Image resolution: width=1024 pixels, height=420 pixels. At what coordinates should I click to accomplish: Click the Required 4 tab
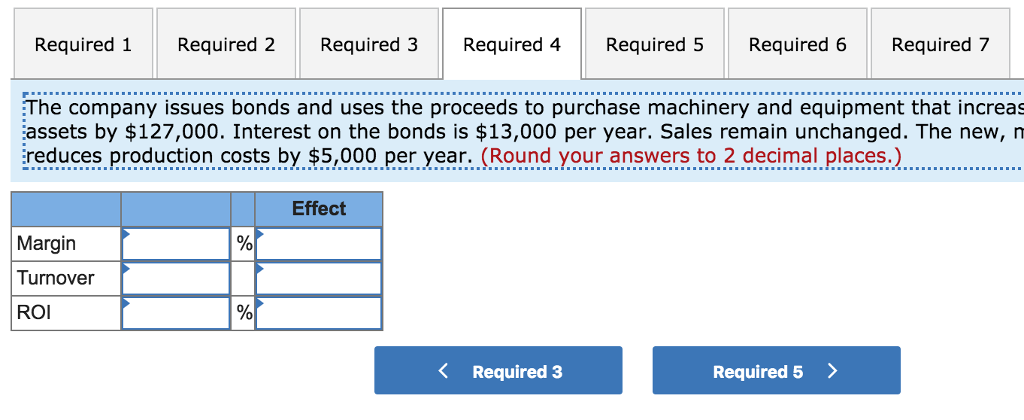coord(512,45)
